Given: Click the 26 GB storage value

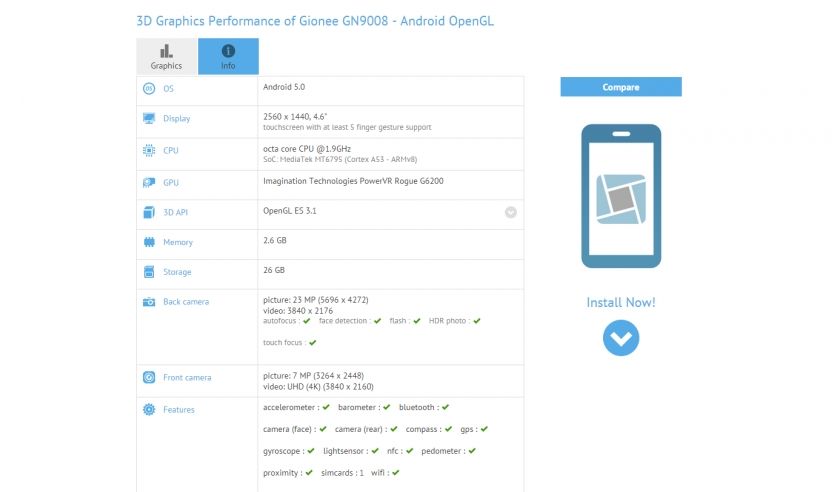Looking at the screenshot, I should [274, 270].
